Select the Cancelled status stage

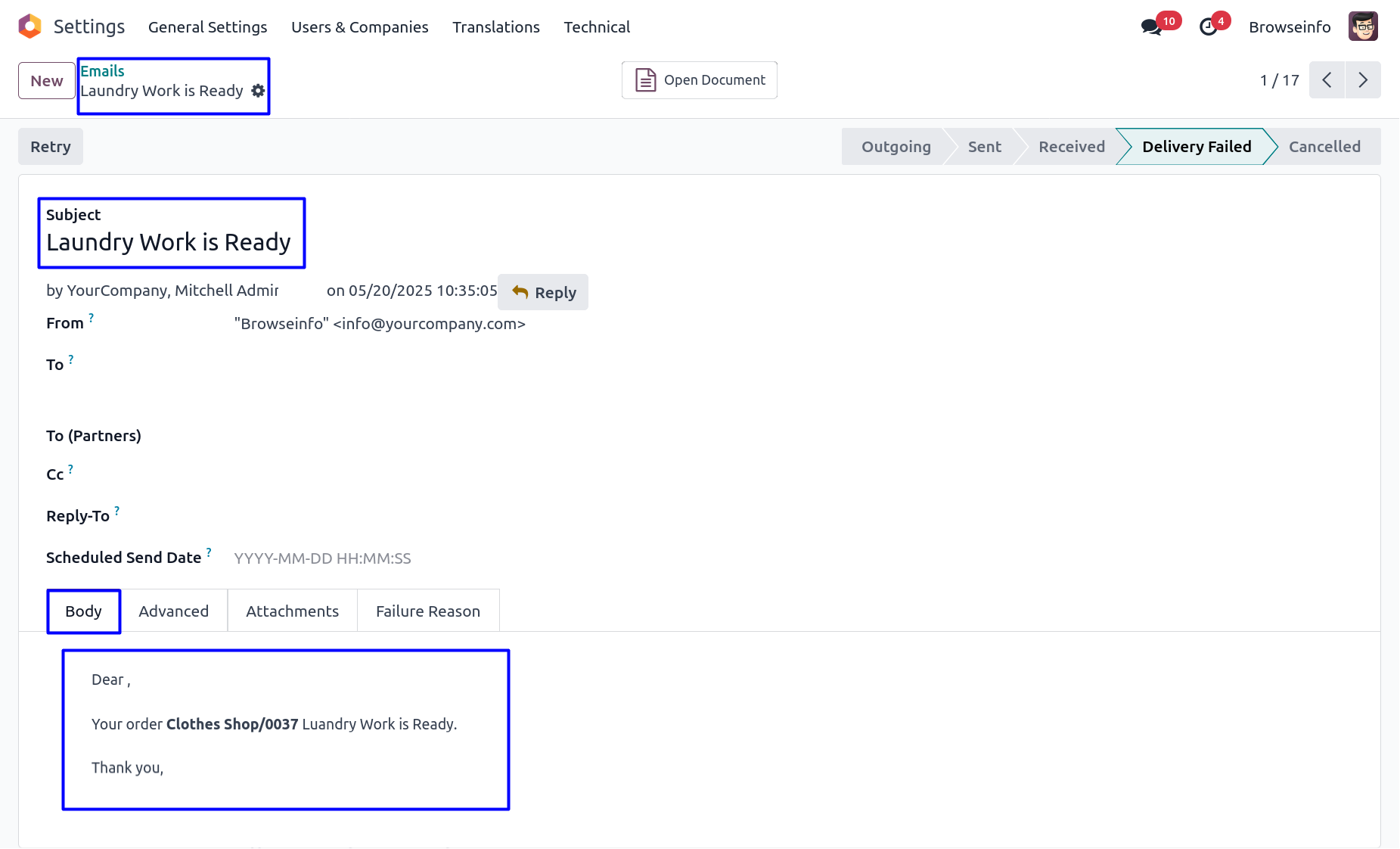[x=1324, y=147]
